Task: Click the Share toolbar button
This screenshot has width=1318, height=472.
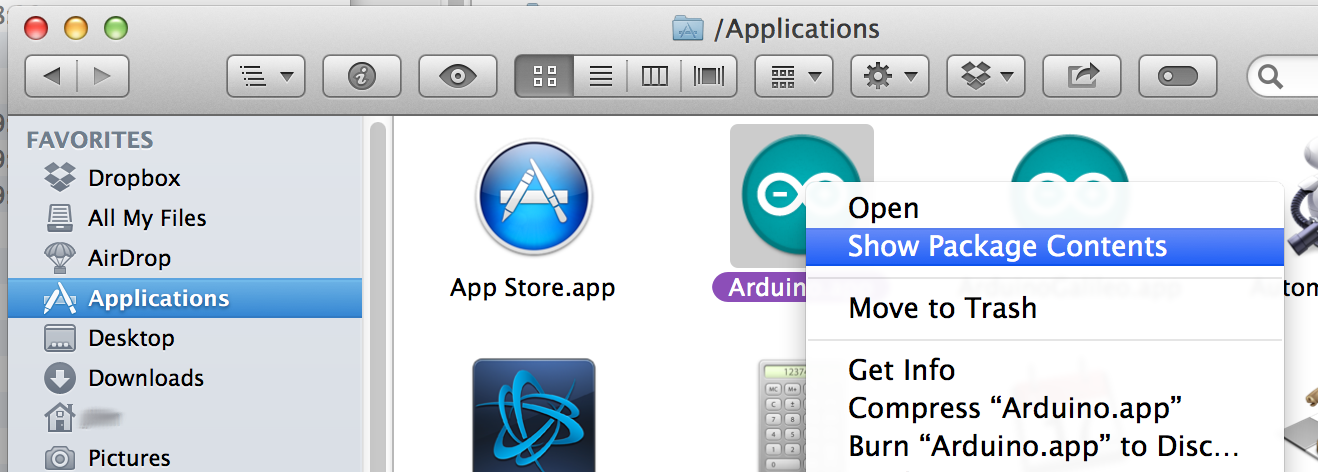Action: click(1081, 75)
